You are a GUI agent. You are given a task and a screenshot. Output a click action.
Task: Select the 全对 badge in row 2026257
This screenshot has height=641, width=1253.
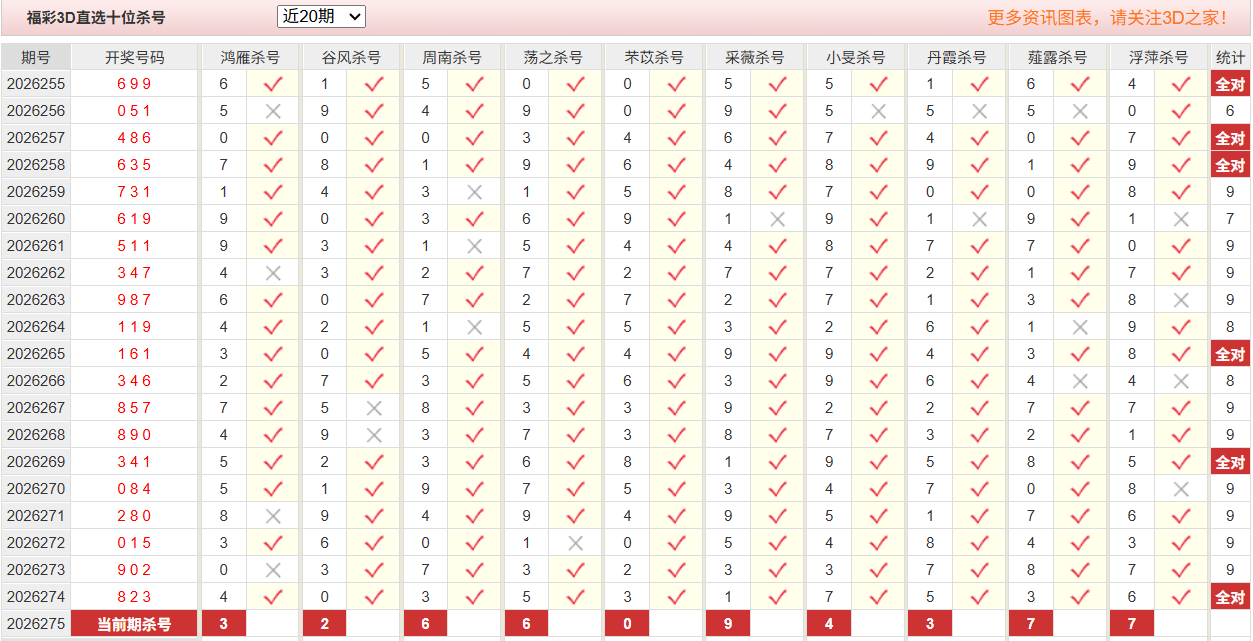pyautogui.click(x=1230, y=138)
